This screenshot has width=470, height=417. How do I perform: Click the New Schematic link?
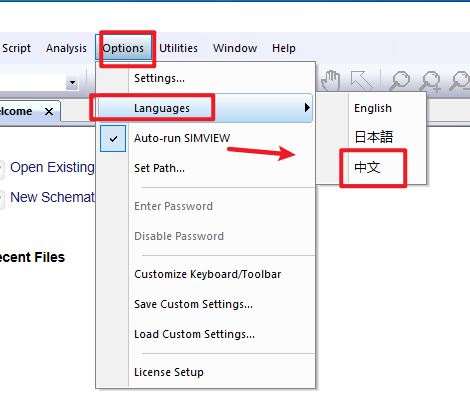(x=52, y=197)
